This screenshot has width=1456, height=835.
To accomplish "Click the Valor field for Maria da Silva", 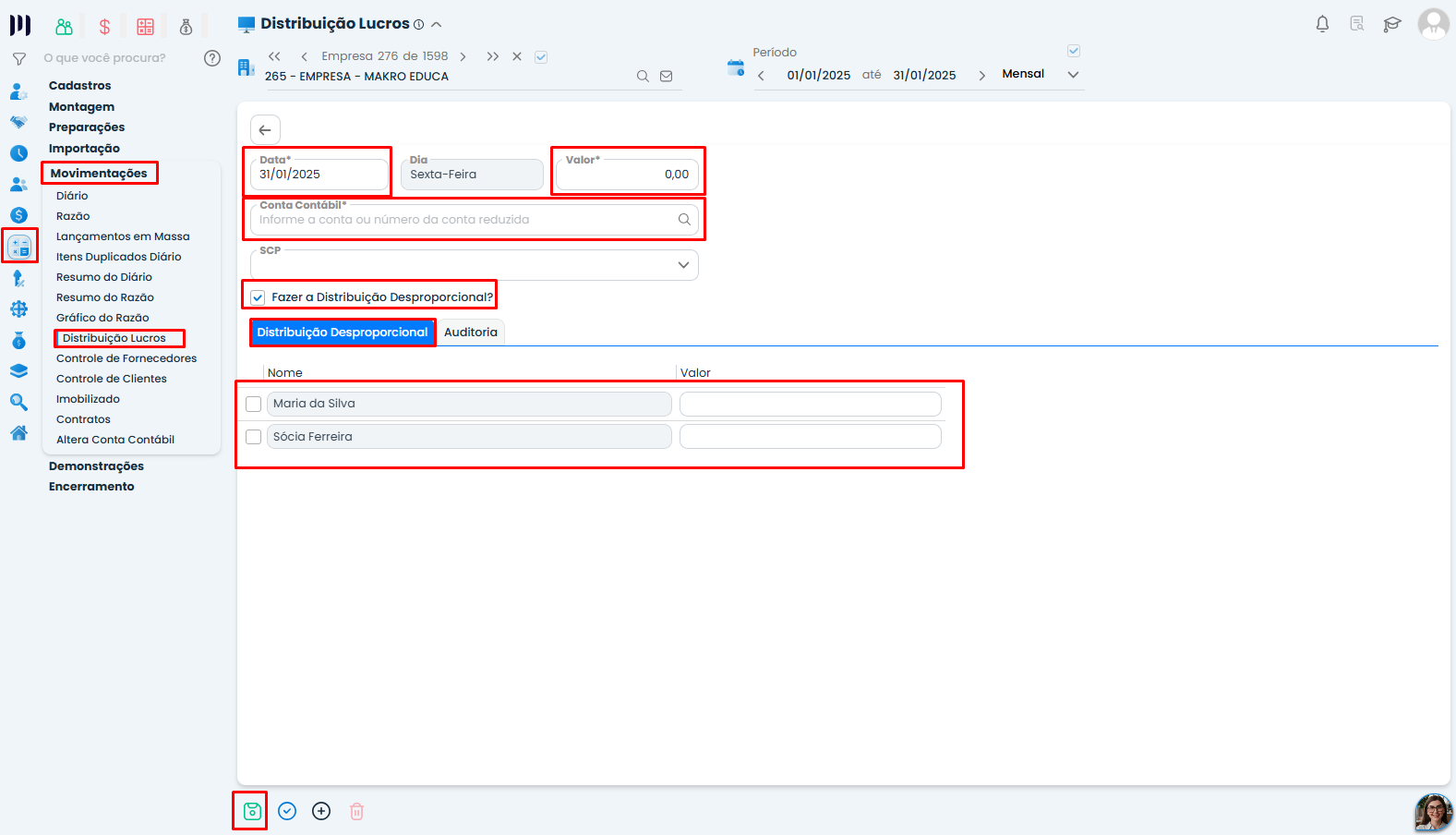I will [811, 404].
